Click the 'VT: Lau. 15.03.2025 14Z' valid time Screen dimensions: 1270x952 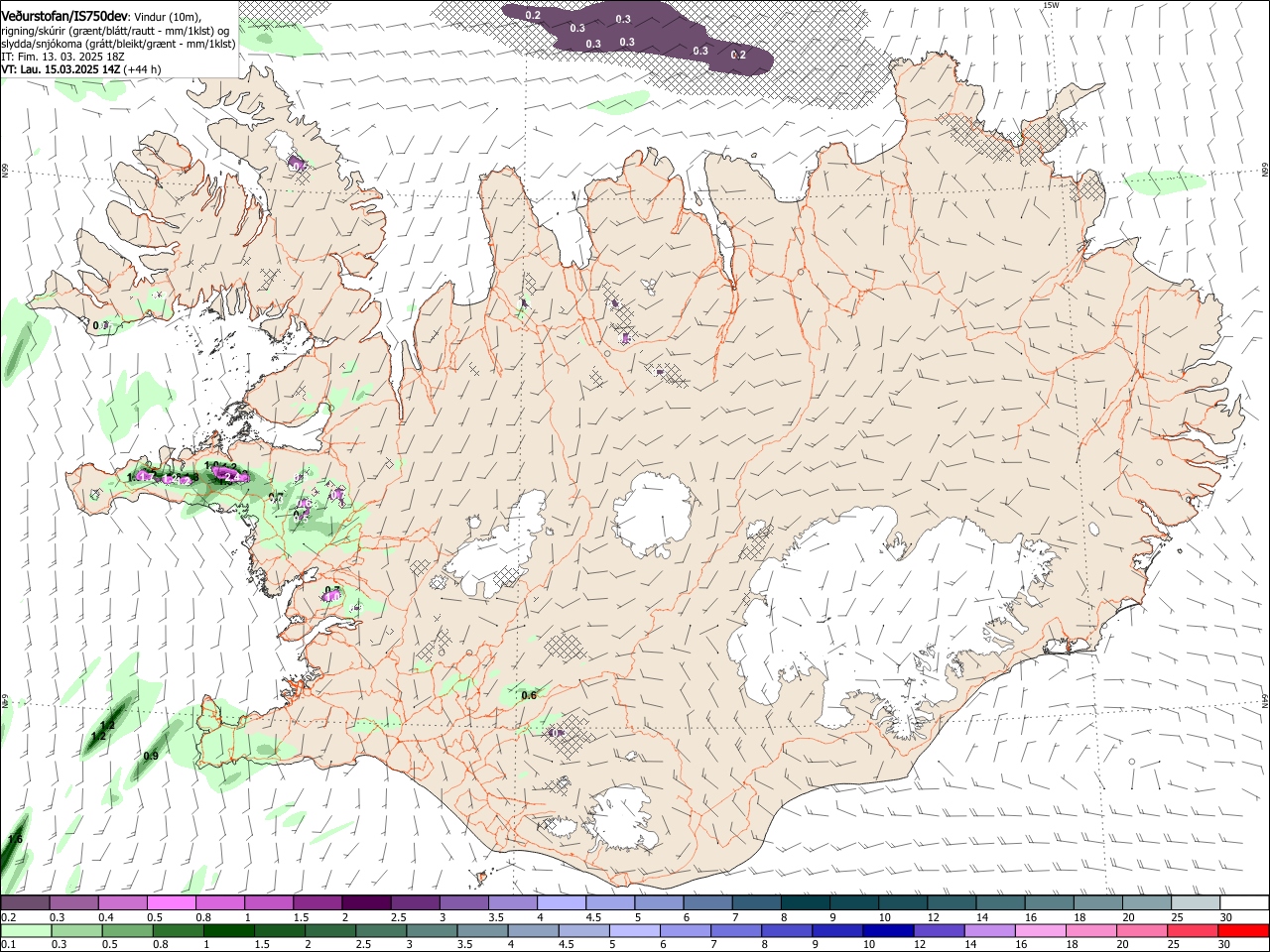[x=61, y=69]
